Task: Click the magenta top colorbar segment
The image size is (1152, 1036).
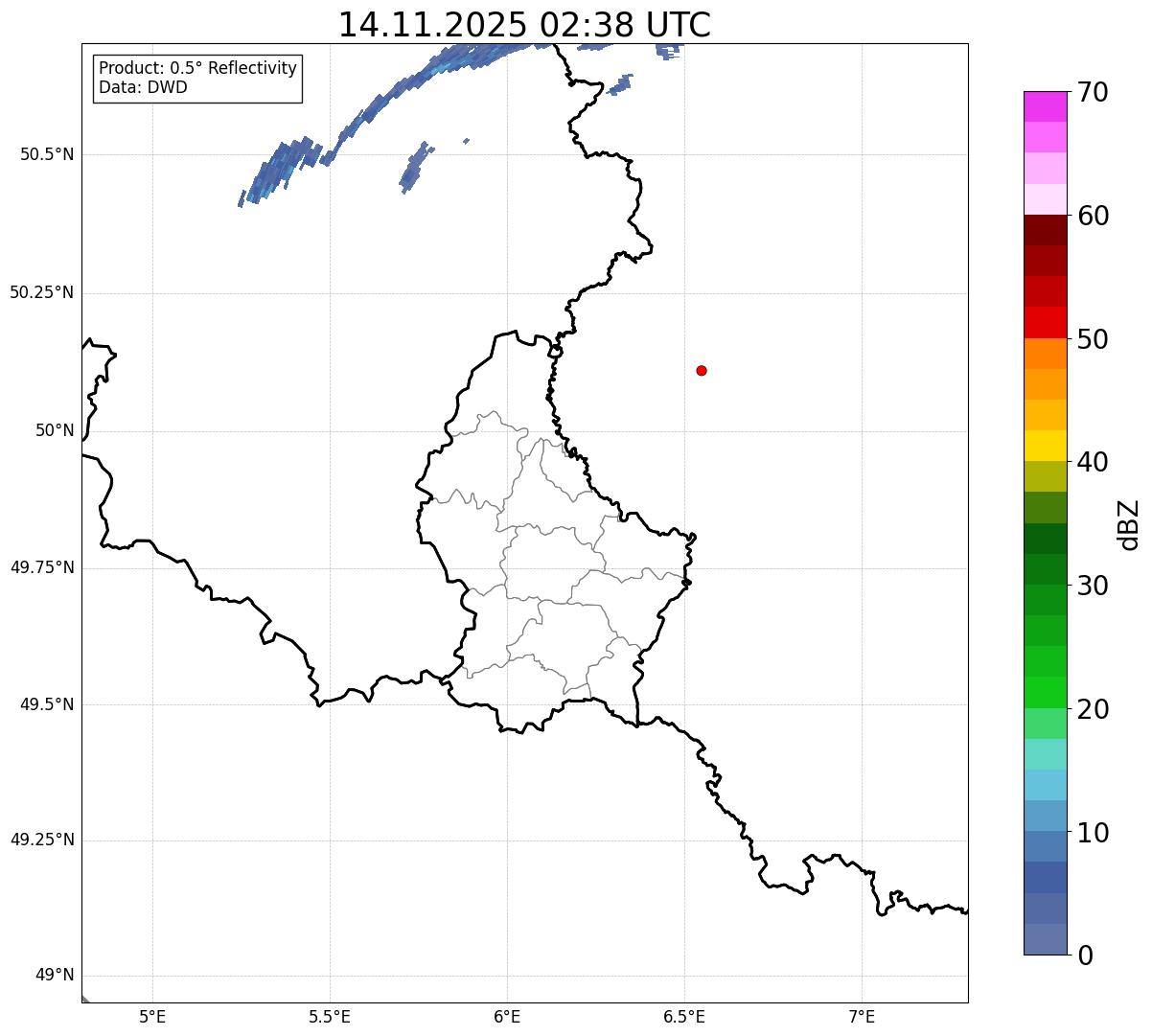Action: [1045, 106]
